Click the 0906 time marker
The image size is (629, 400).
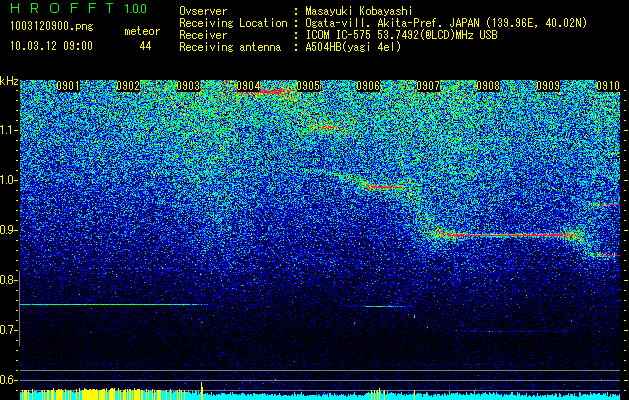(368, 86)
